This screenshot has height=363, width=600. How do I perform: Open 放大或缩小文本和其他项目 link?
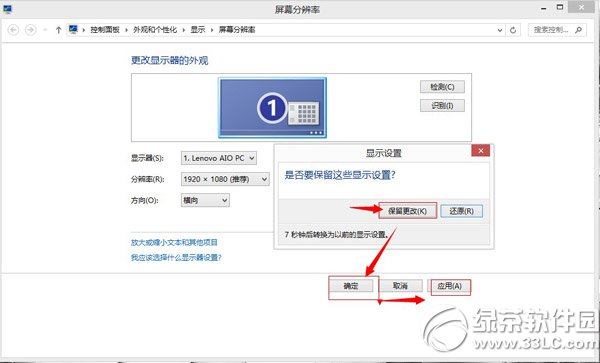click(x=174, y=242)
